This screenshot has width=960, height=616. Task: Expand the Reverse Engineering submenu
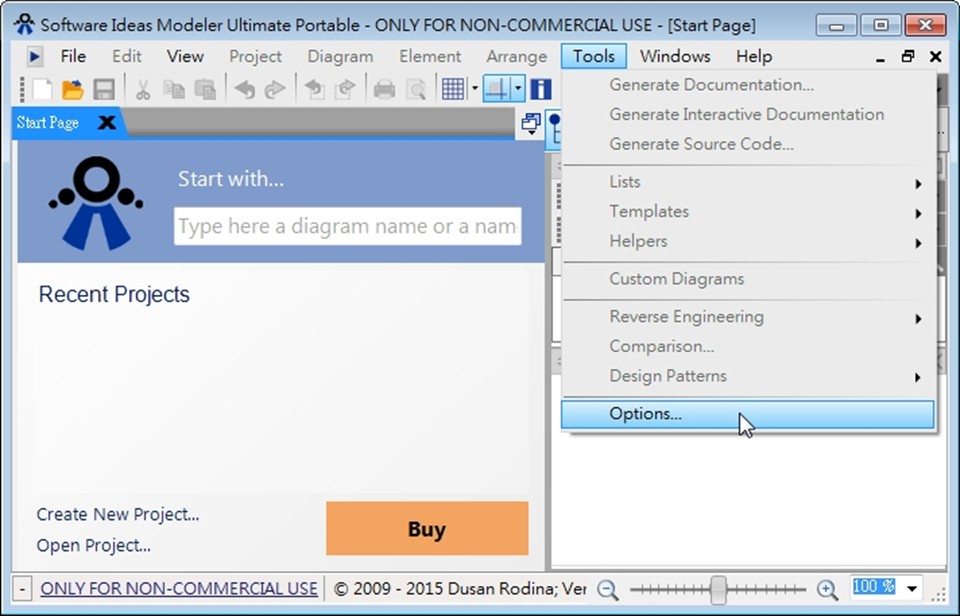tap(748, 317)
